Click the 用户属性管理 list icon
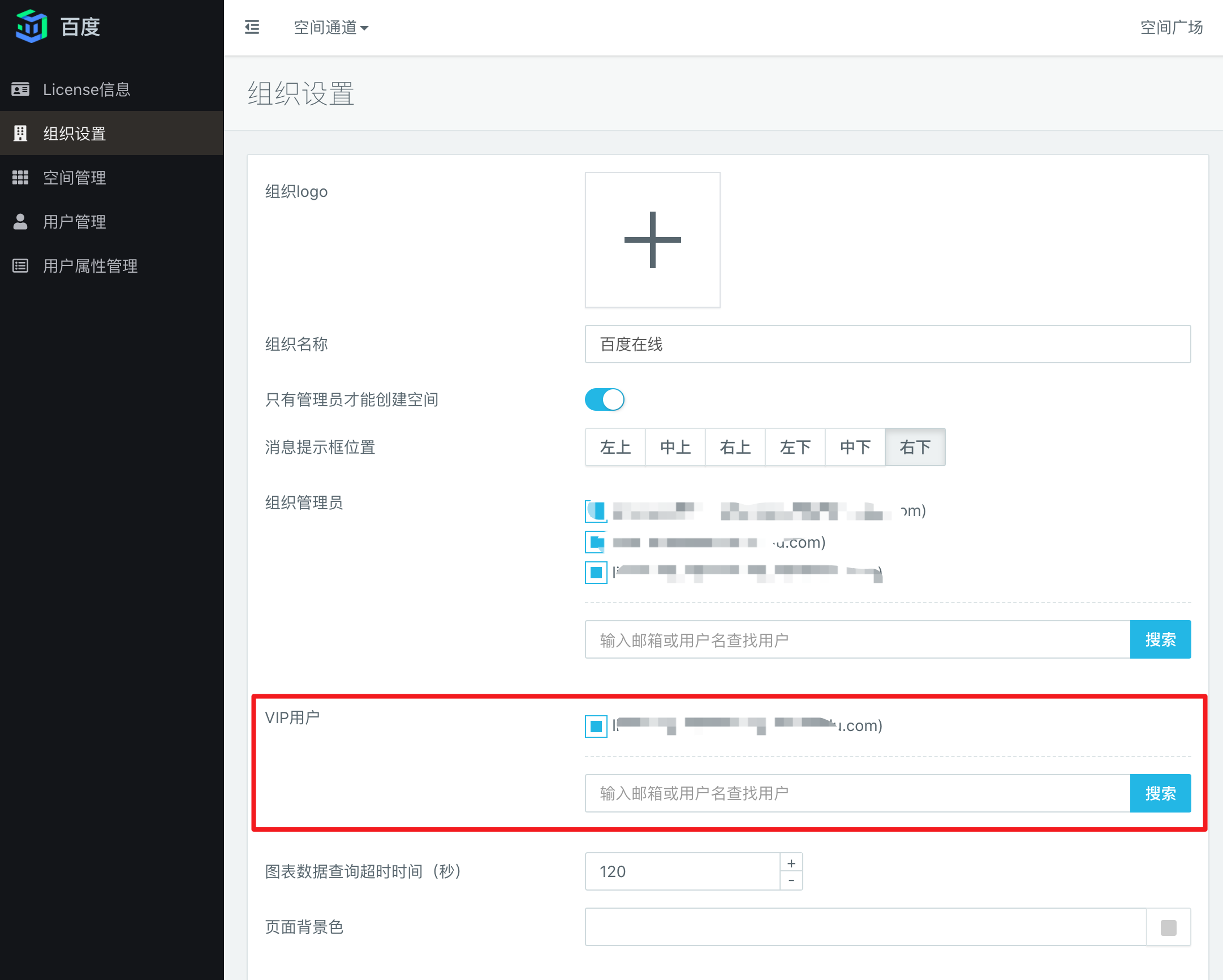This screenshot has height=980, width=1223. coord(20,265)
